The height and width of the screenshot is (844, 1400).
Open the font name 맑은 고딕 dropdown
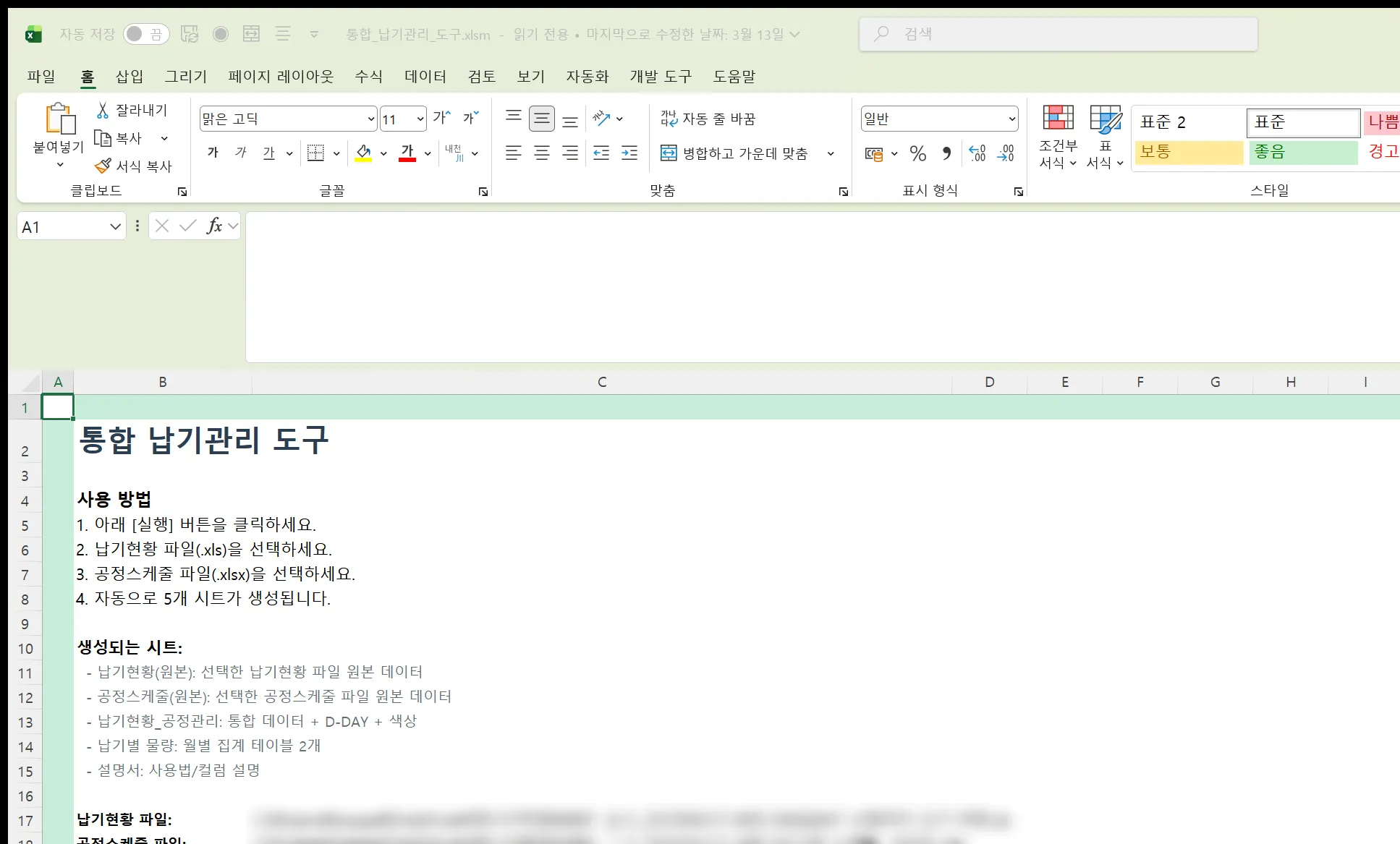click(370, 119)
